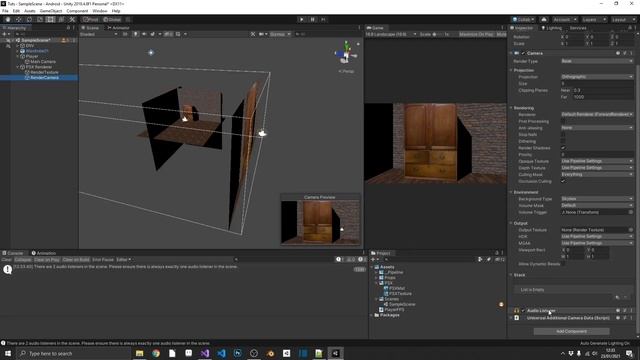This screenshot has height=360, width=640.
Task: Toggle scene lighting icon in Scene toolbar
Action: click(x=136, y=34)
